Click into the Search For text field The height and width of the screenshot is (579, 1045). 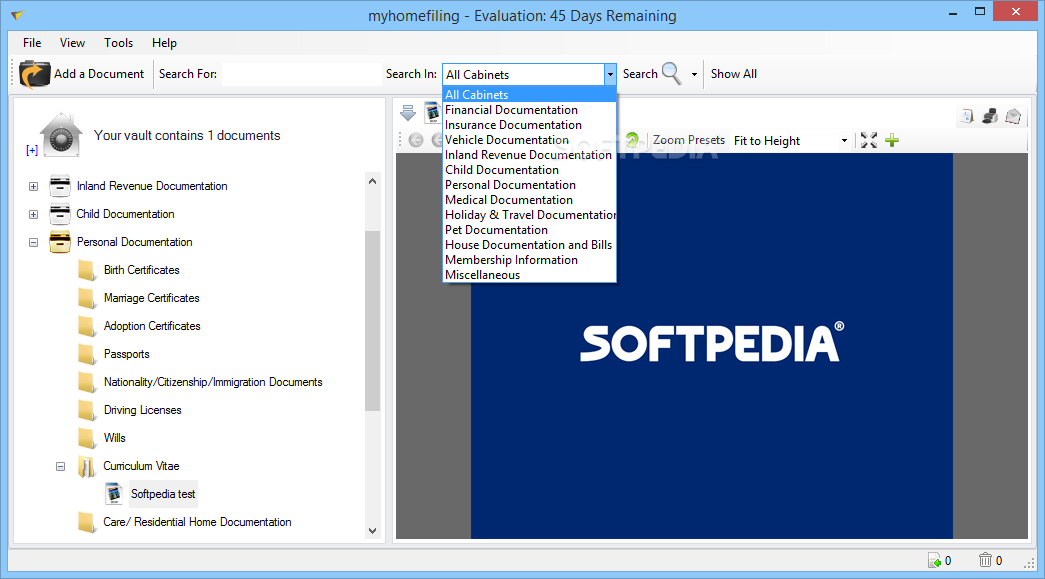click(x=301, y=74)
